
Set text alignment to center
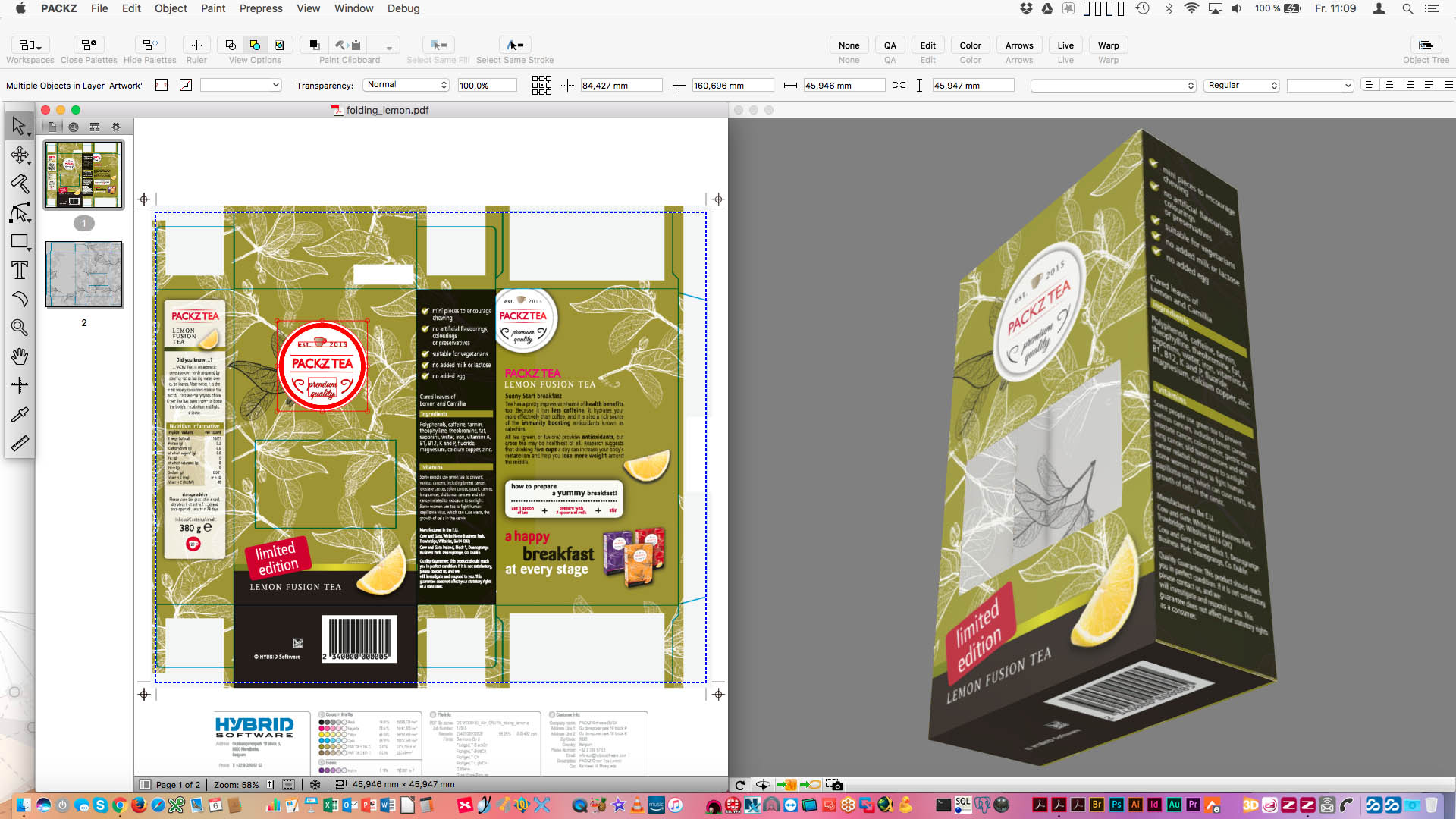coord(1390,84)
